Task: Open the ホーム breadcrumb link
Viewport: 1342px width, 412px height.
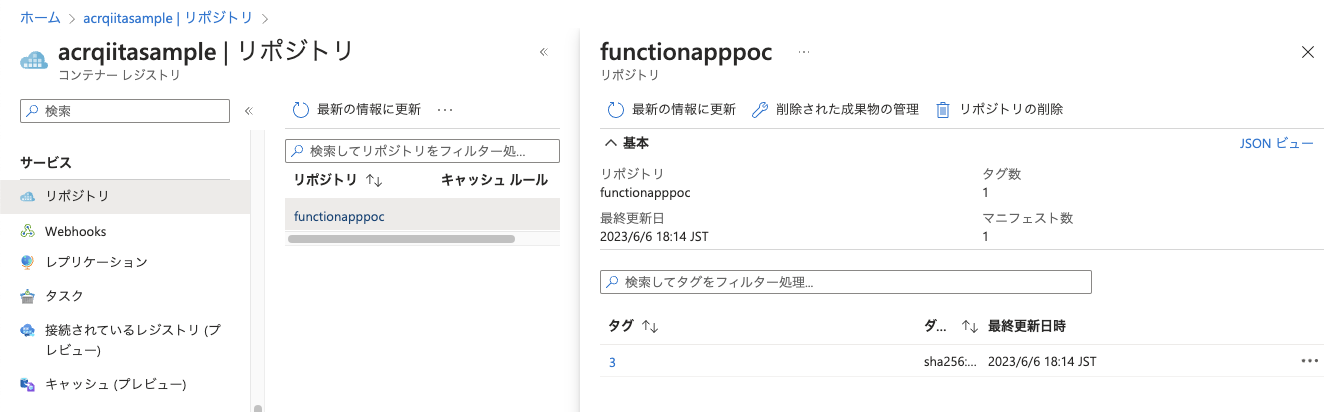Action: (40, 18)
